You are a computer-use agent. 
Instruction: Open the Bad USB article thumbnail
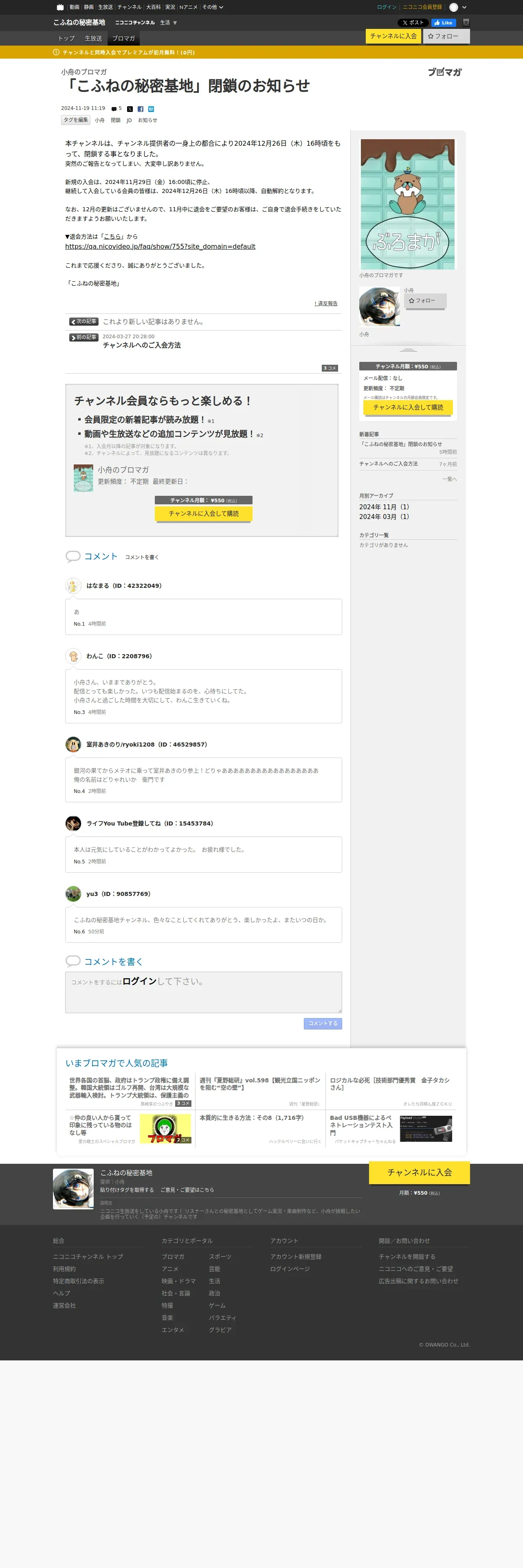pos(426,1129)
